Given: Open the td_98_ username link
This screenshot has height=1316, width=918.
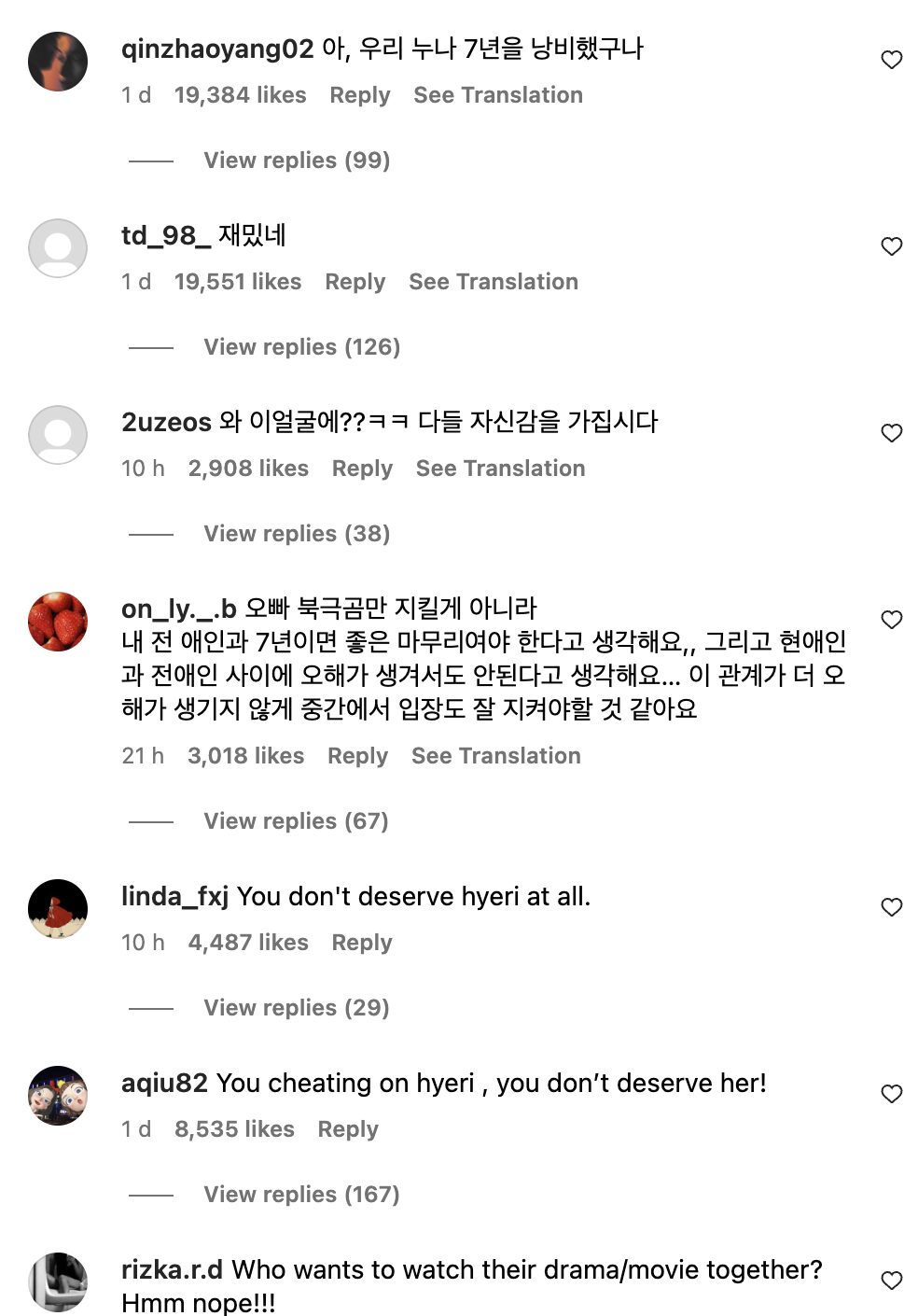Looking at the screenshot, I should 165,235.
